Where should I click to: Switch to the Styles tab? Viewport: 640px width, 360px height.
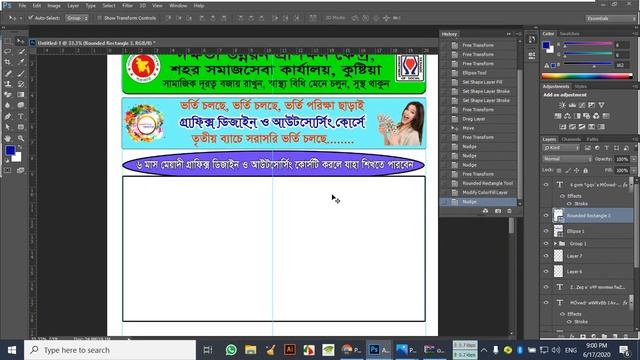(580, 87)
